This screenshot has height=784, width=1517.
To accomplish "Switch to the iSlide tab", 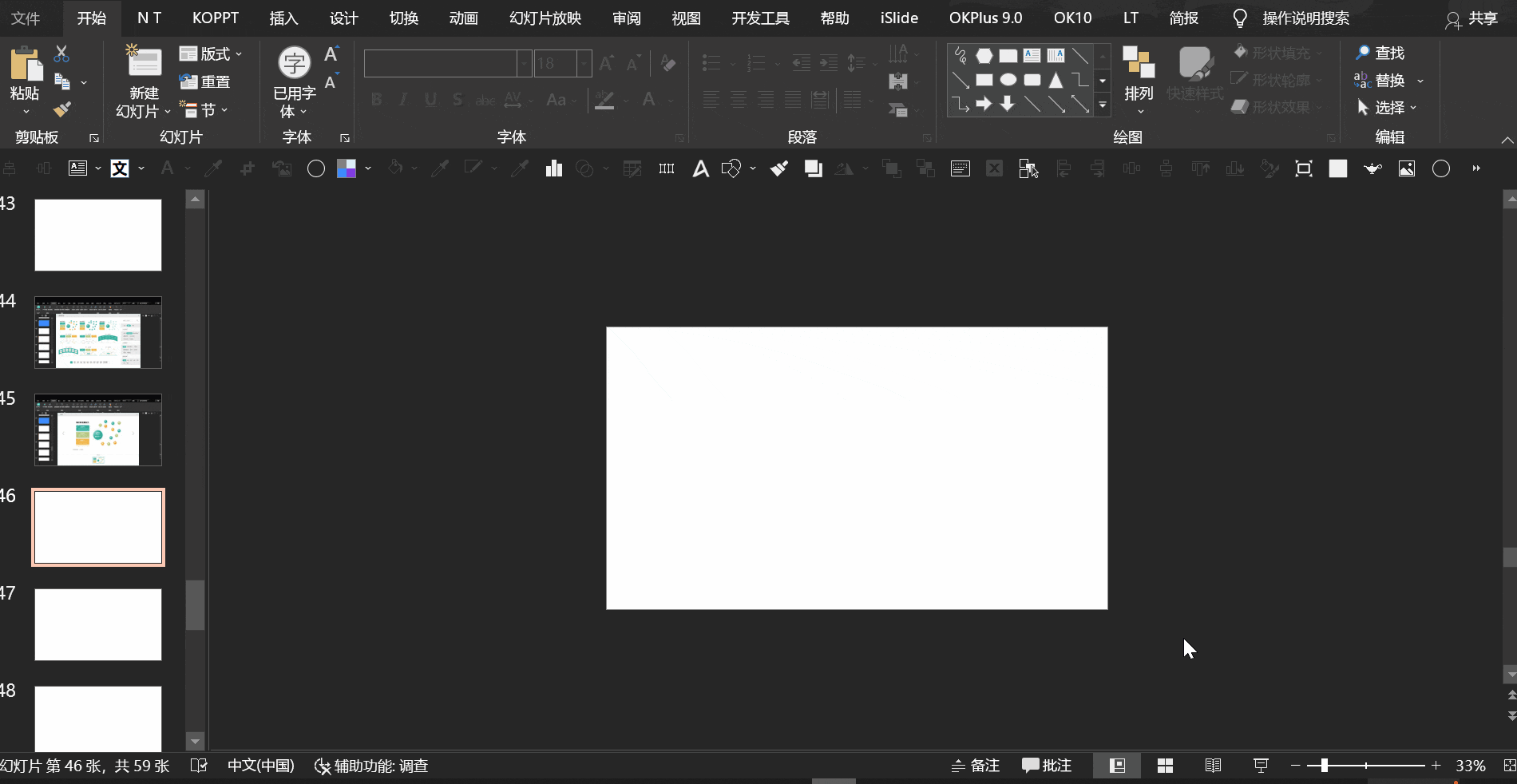I will 899,18.
